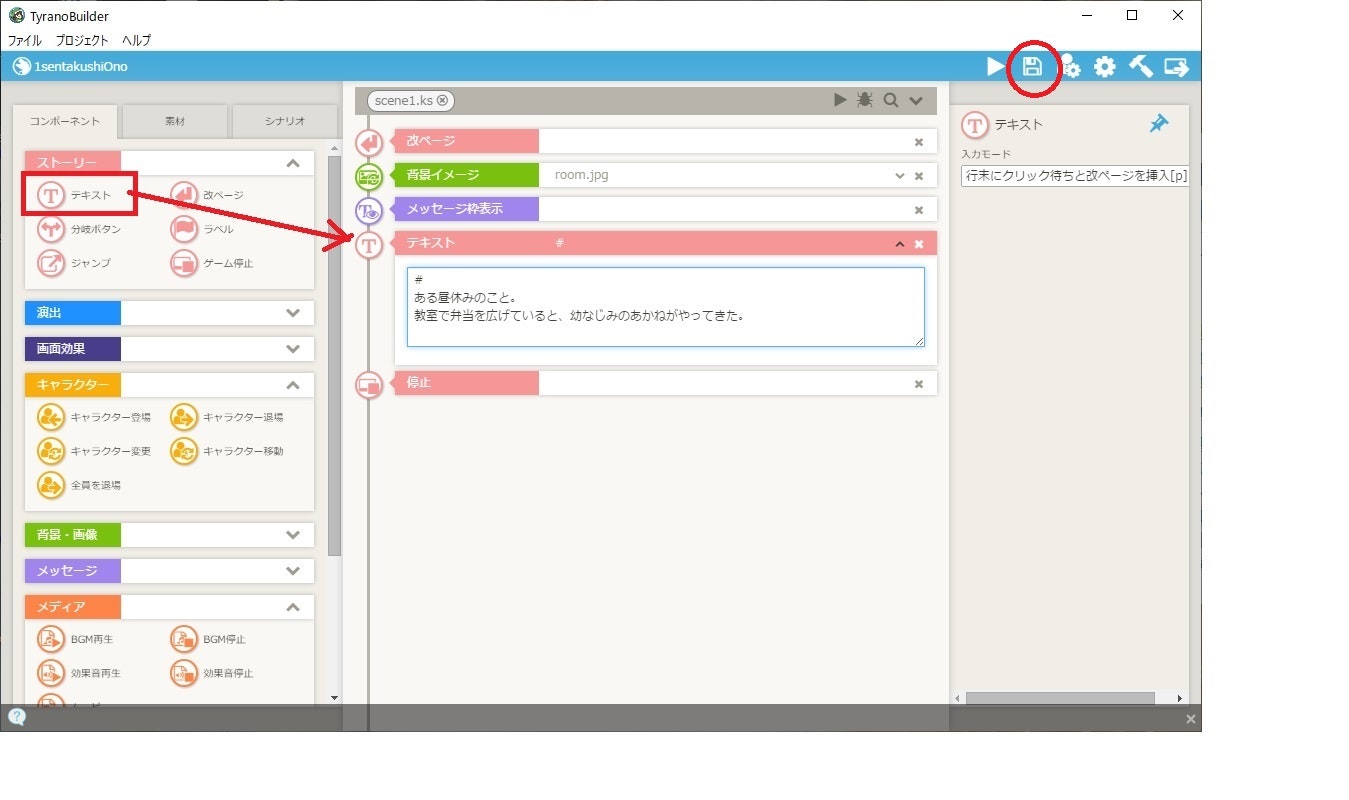Delete the 停止 block
Viewport: 1349px width, 800px height.
click(x=919, y=384)
